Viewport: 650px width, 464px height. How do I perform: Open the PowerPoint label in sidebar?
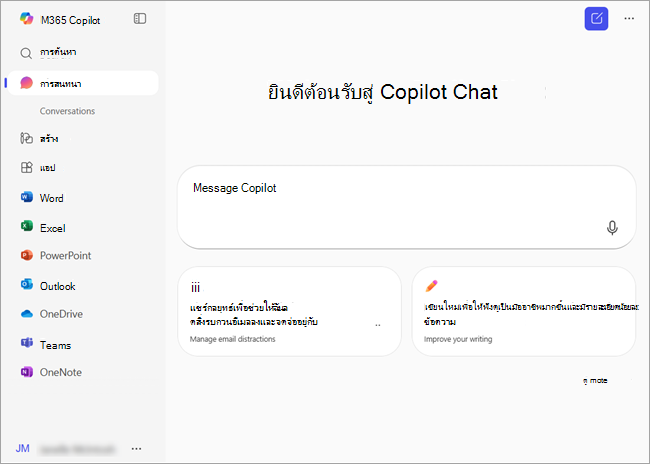pos(65,255)
